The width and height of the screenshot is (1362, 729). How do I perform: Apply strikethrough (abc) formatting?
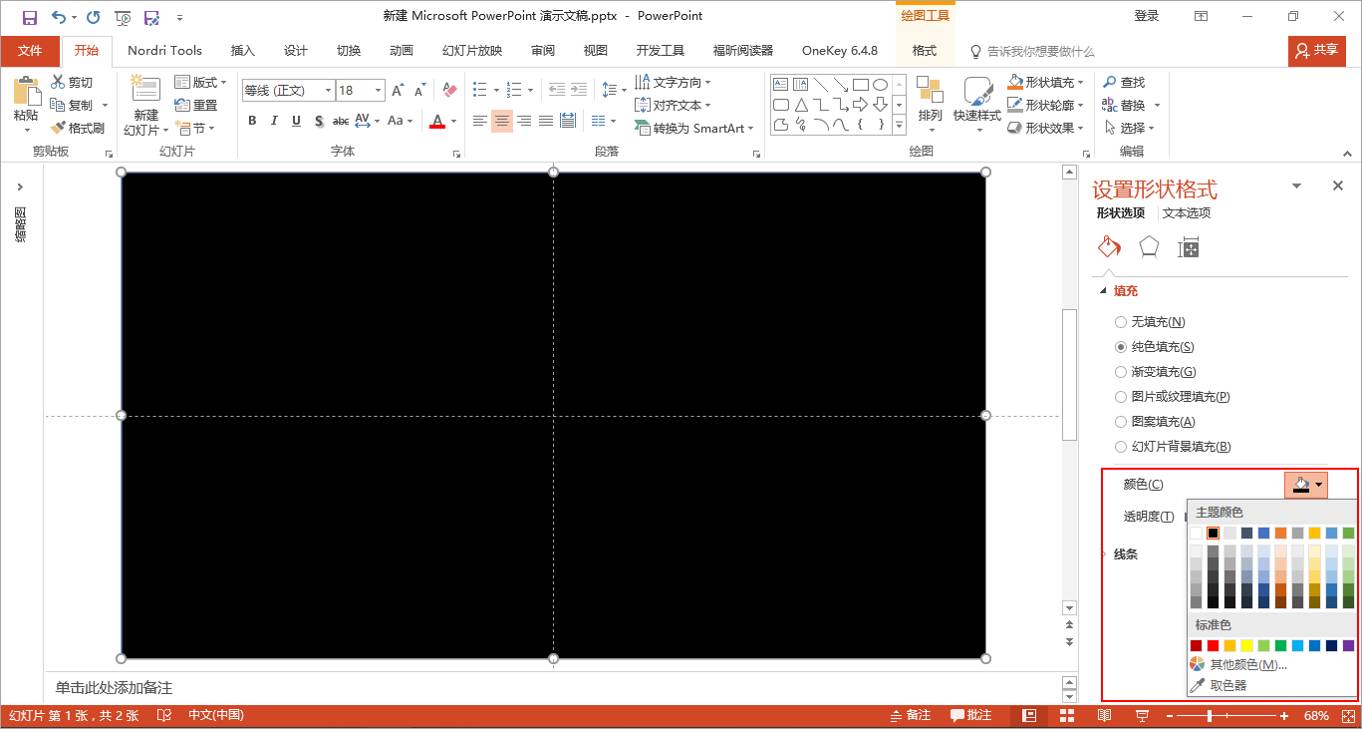[x=341, y=121]
